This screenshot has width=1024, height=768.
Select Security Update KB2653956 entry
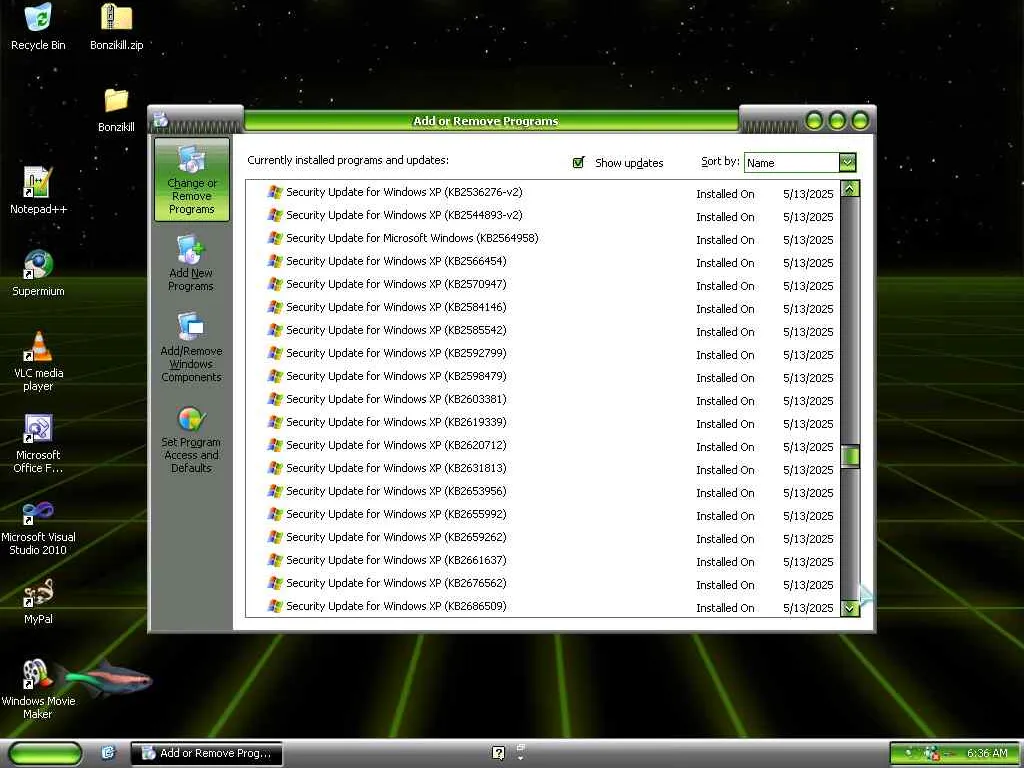[543, 491]
